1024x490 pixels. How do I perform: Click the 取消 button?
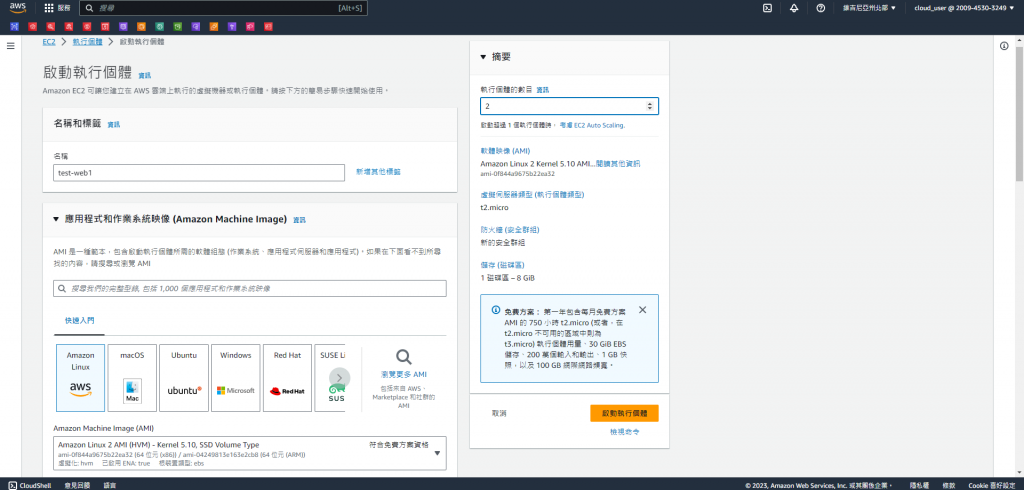tap(499, 414)
